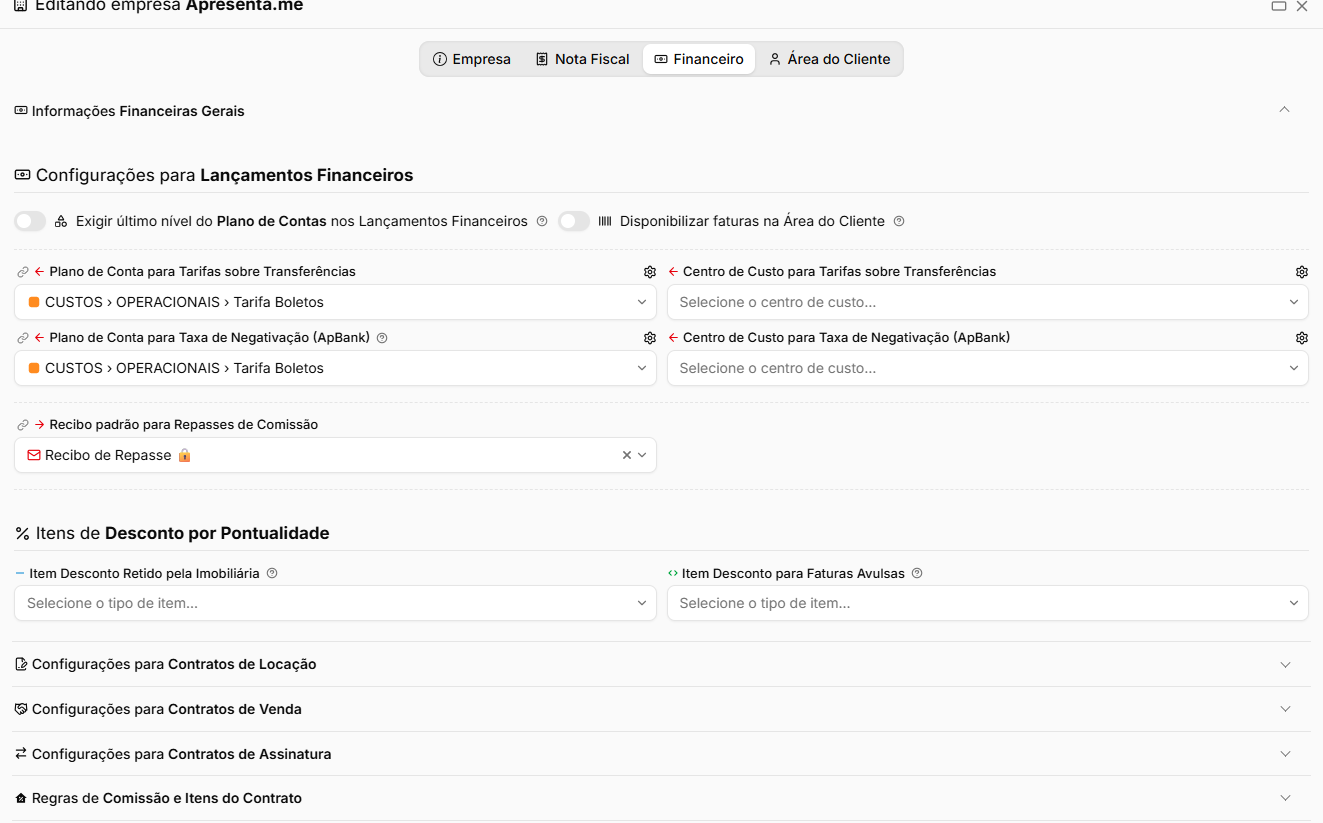Switch to the Empresa tab
1323x823 pixels.
[x=472, y=59]
